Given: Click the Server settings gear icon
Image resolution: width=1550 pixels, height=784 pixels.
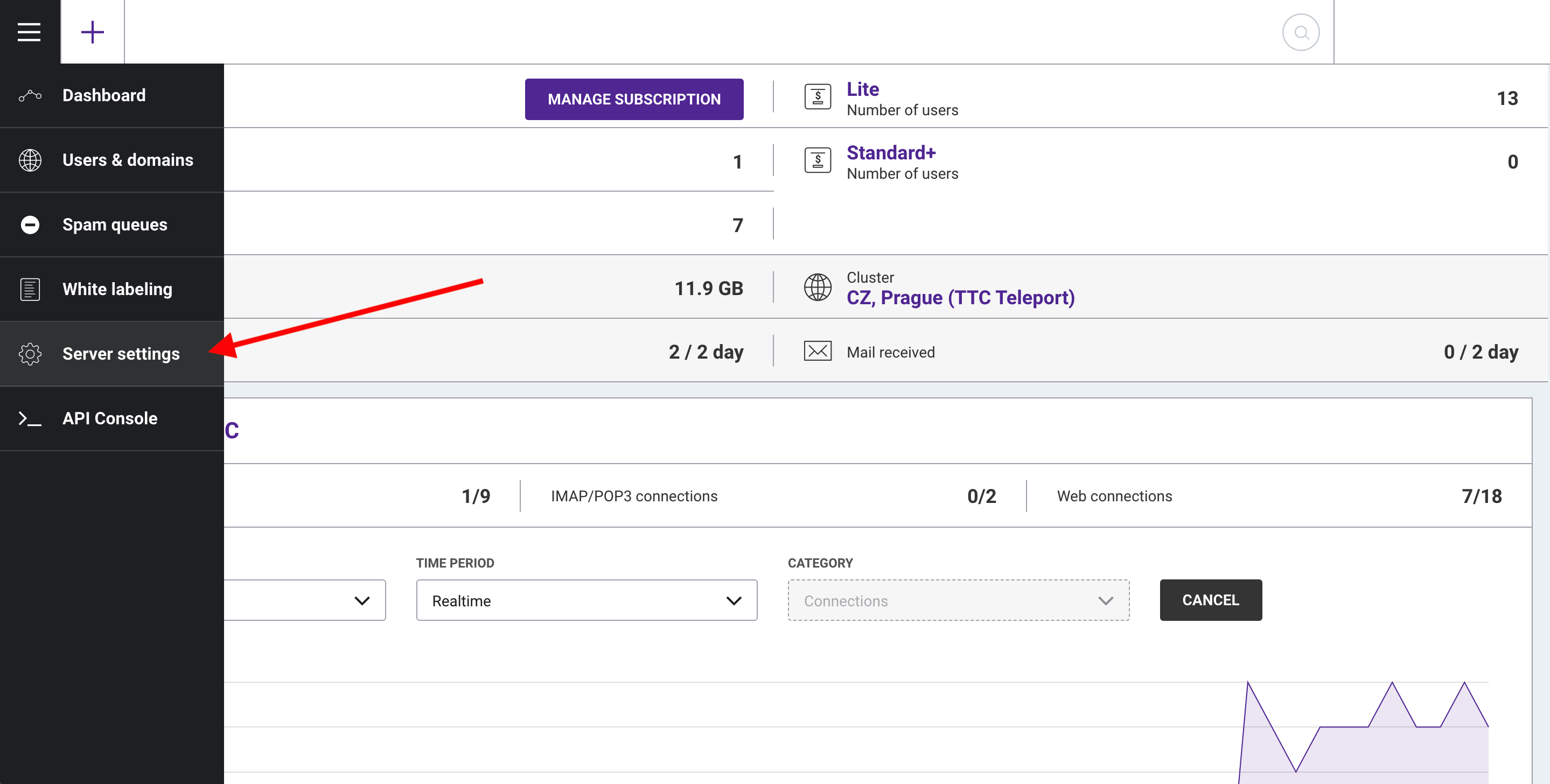Looking at the screenshot, I should click(x=30, y=354).
